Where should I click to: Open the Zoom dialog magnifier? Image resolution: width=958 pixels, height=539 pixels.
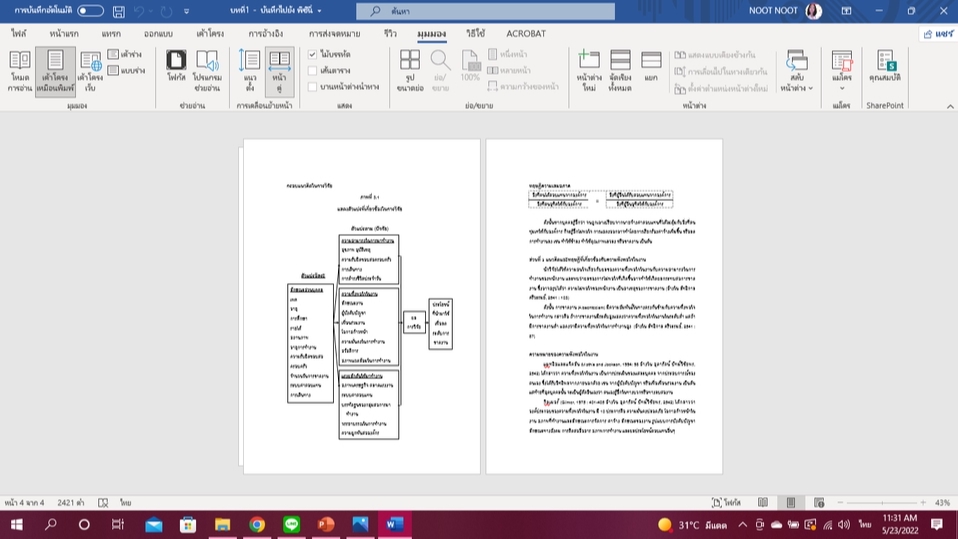point(440,71)
